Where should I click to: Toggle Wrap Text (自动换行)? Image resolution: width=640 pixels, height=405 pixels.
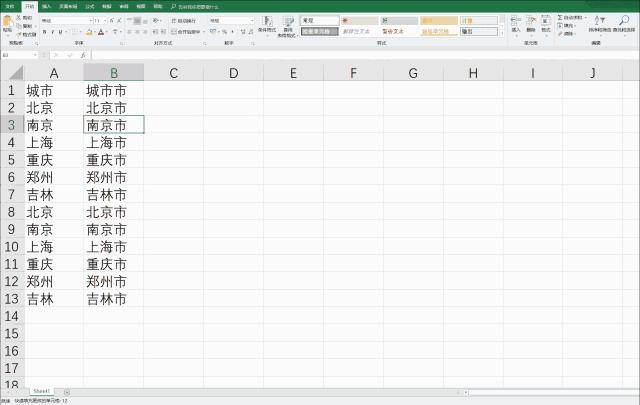(x=184, y=20)
